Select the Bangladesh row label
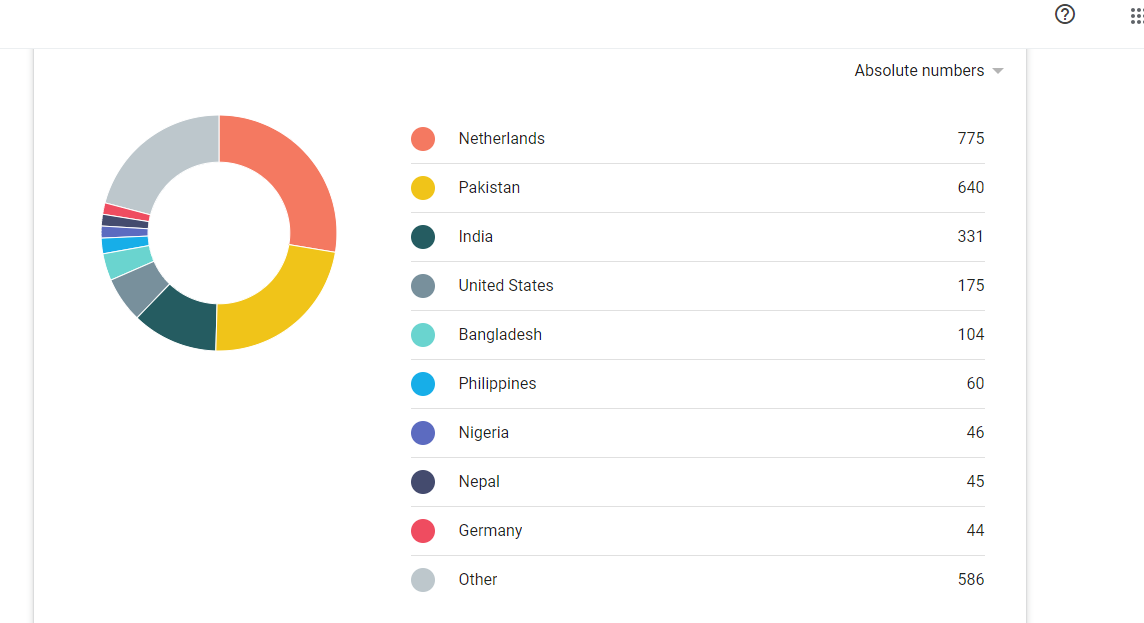This screenshot has height=623, width=1144. [500, 334]
